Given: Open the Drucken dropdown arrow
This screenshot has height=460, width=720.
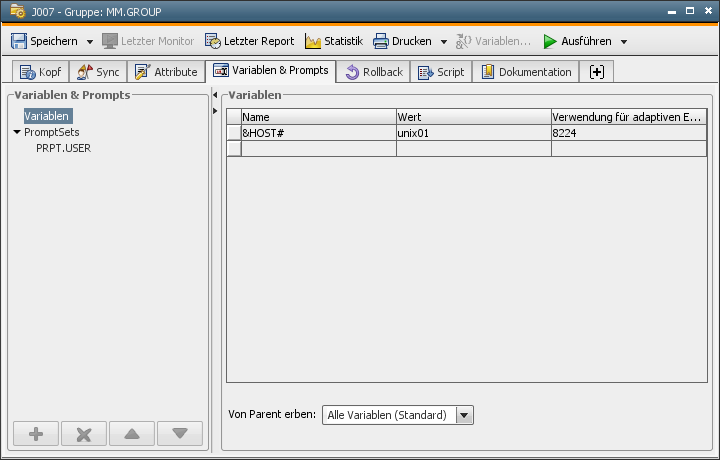Looking at the screenshot, I should tap(443, 42).
